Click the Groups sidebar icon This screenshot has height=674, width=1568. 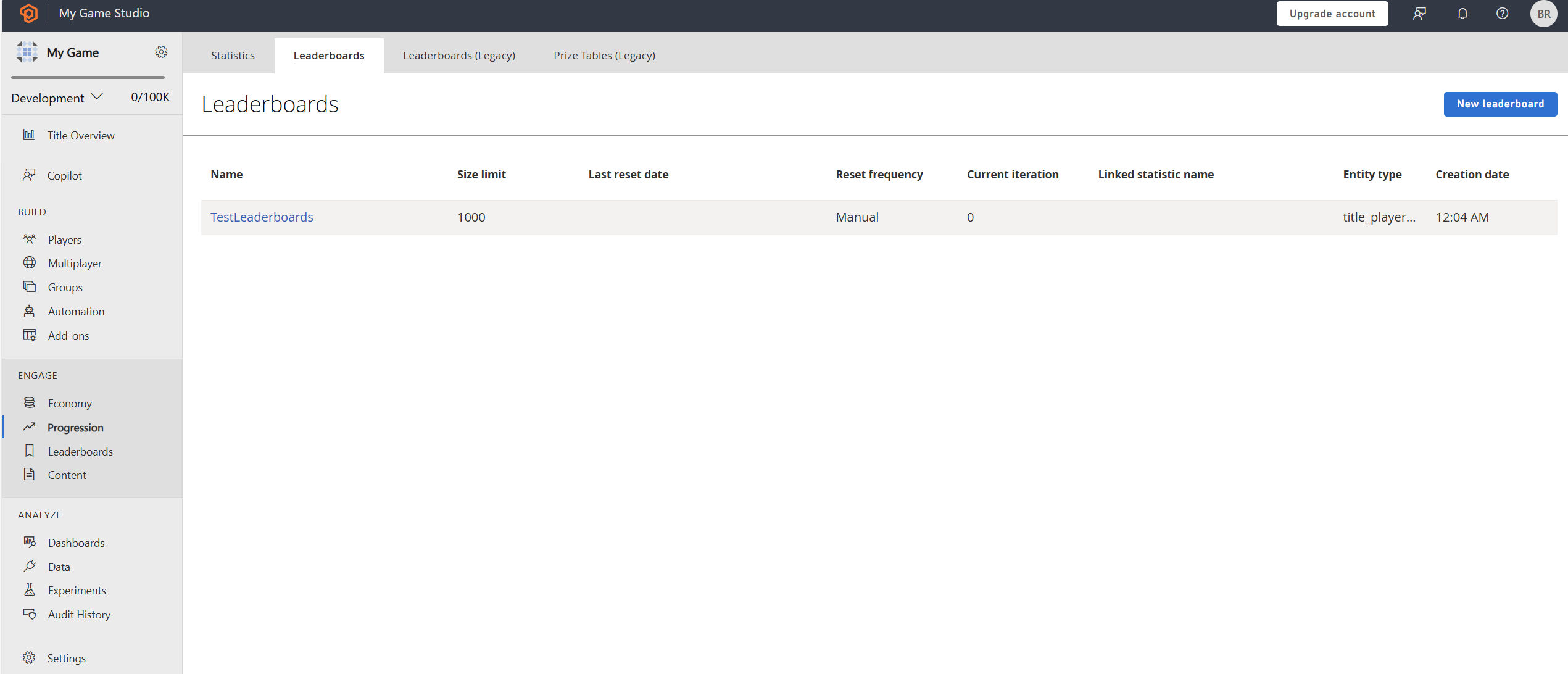29,287
